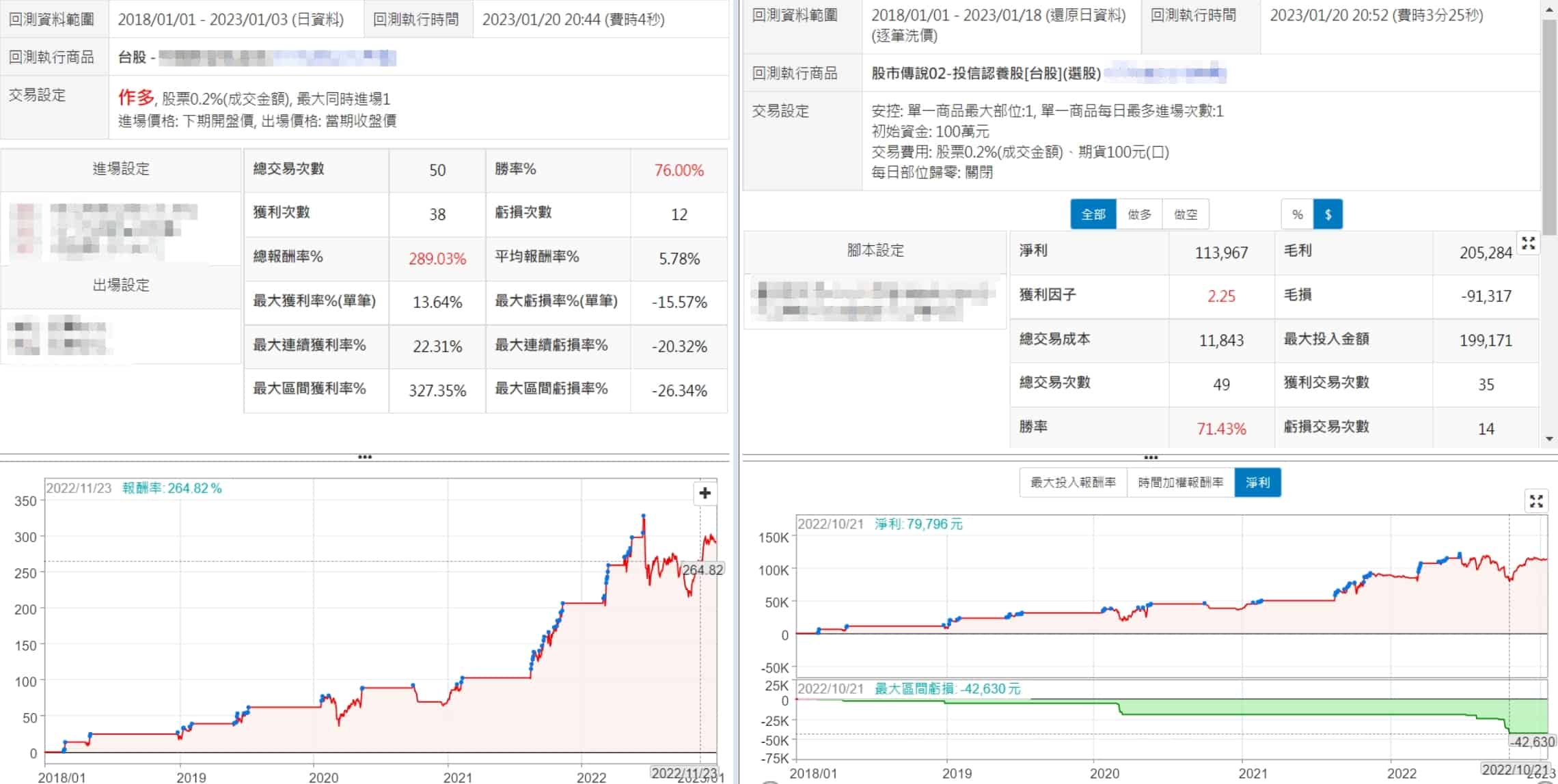Screen dimensions: 1558x784
Task: Filter results by 做空 short trades
Action: [1186, 214]
